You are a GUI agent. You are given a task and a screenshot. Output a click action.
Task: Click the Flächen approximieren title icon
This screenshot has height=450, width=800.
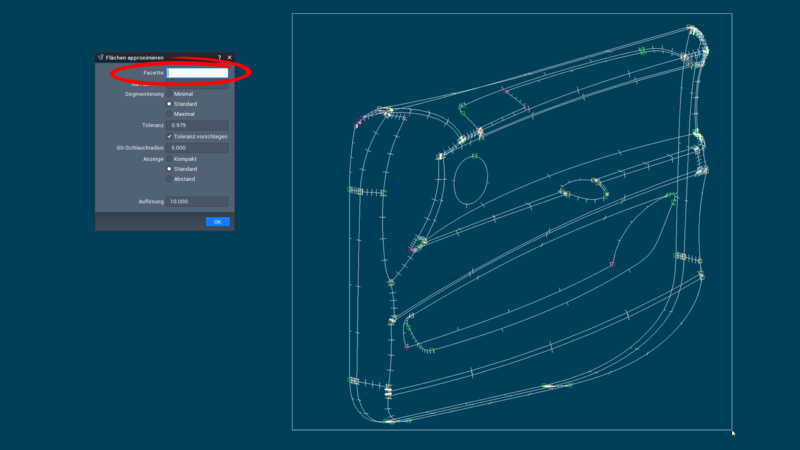pos(101,58)
